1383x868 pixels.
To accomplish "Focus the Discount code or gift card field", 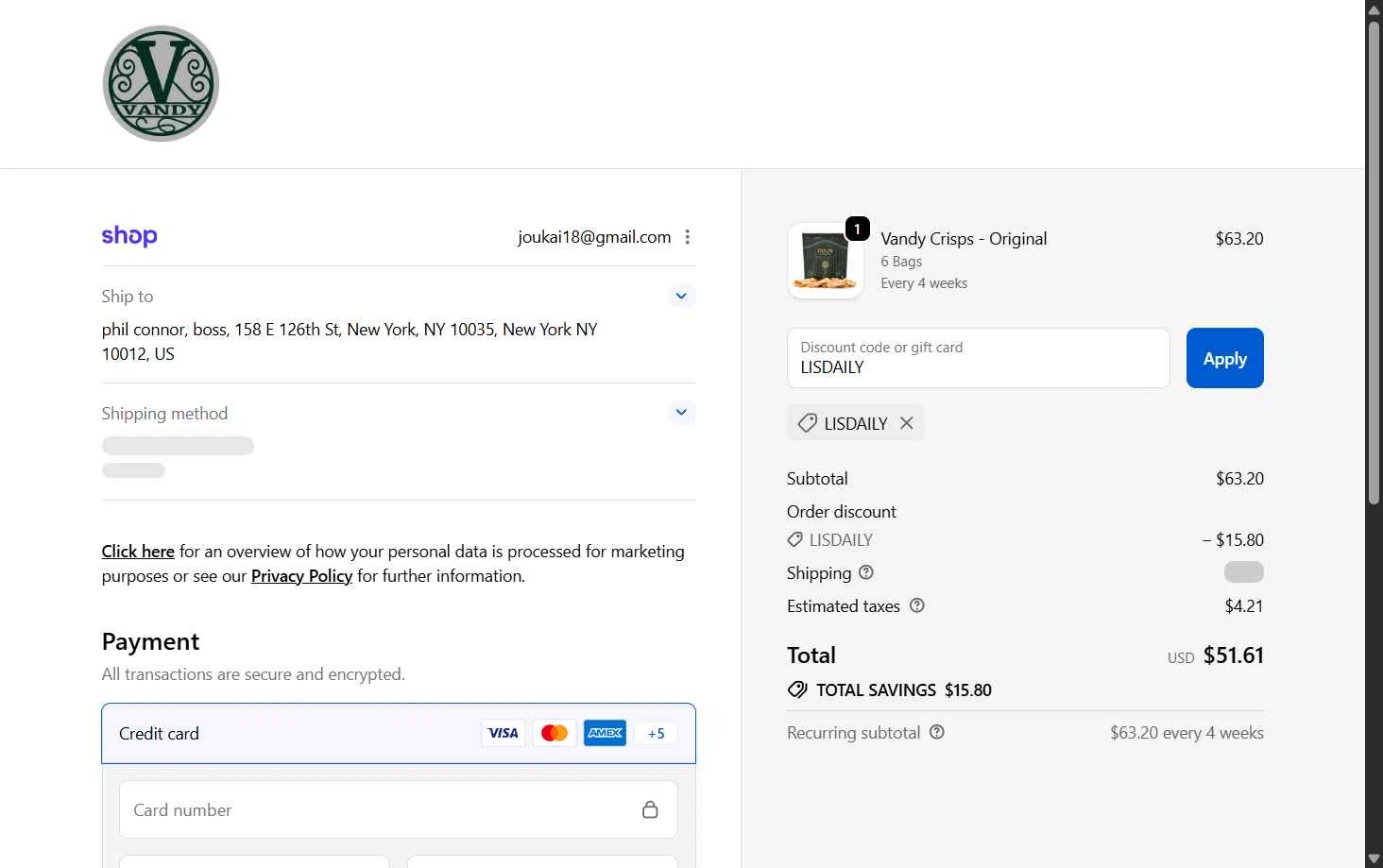I will [979, 358].
